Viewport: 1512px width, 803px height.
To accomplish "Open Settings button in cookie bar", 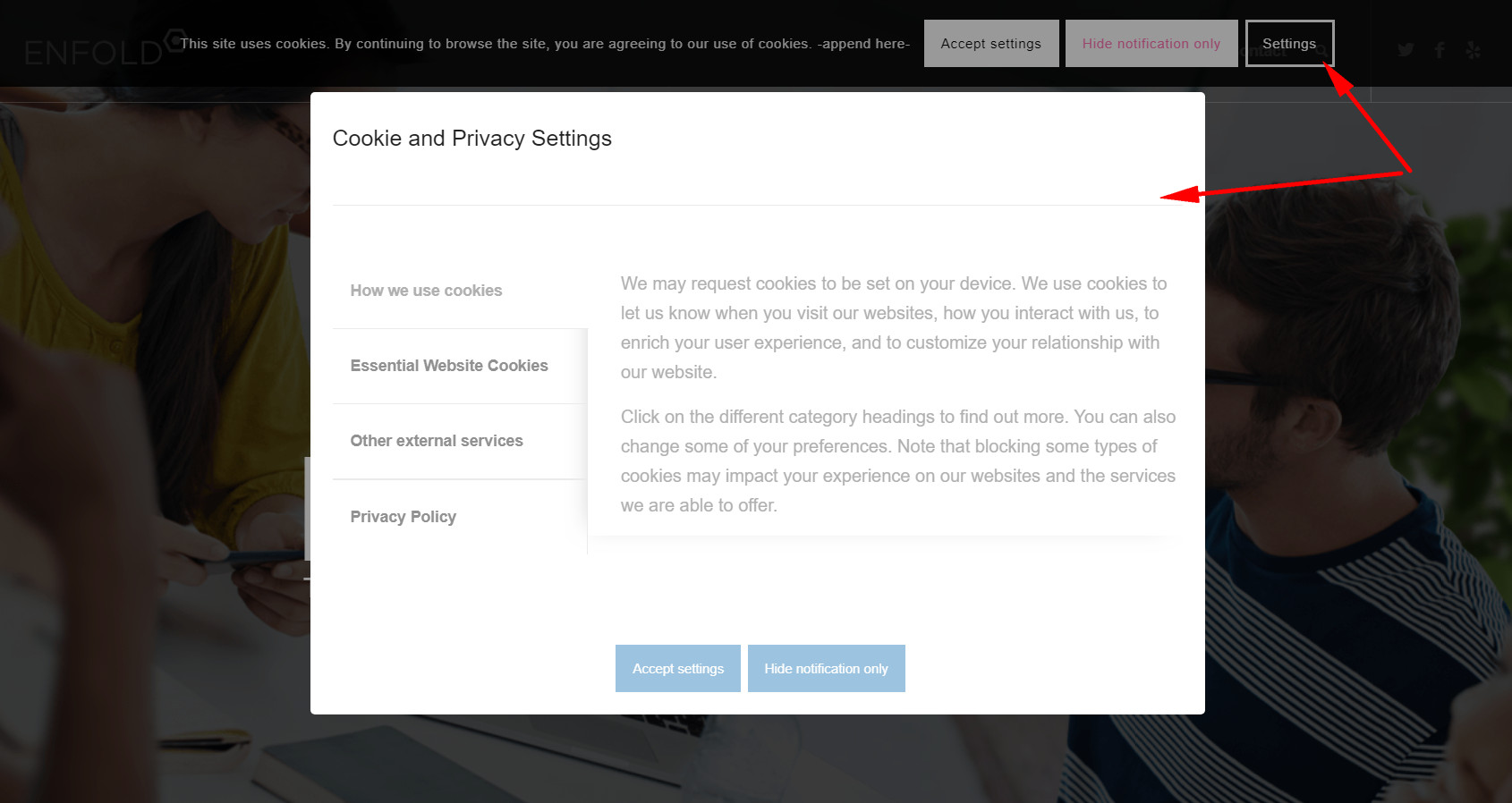I will tap(1289, 44).
